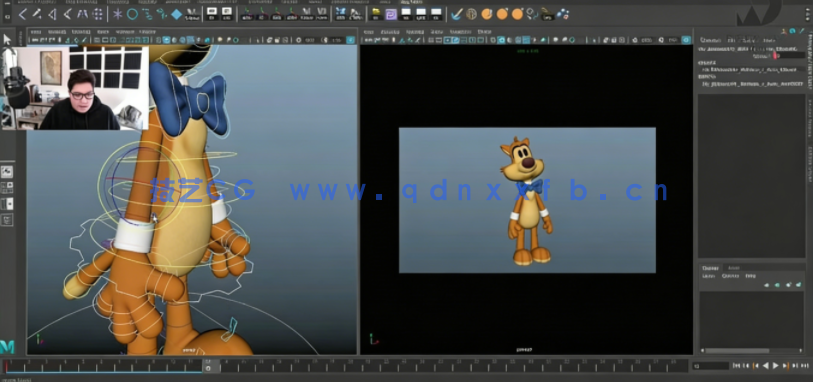The width and height of the screenshot is (813, 382).
Task: Switch to the Display tab in layer editor
Action: [710, 268]
